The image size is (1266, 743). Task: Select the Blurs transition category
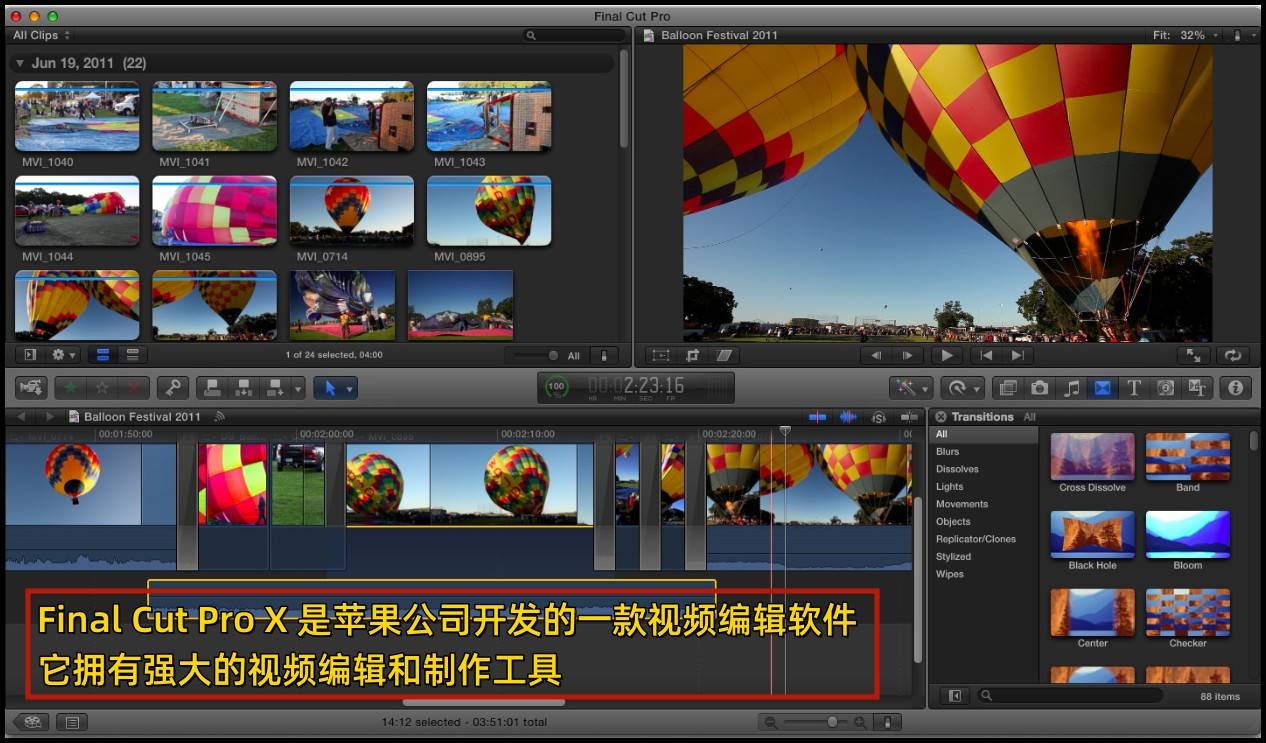(947, 452)
